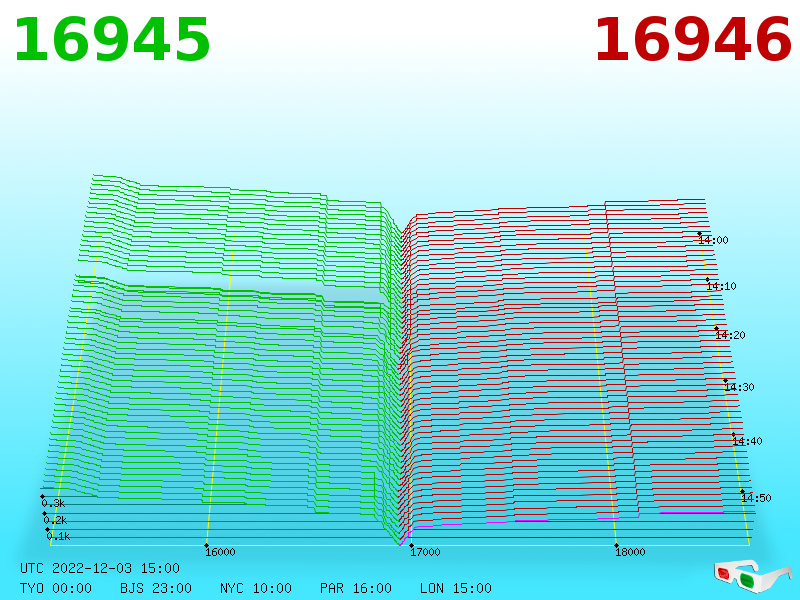The image size is (800, 600).
Task: Click the BJS 23:00 time entry
Action: (156, 588)
